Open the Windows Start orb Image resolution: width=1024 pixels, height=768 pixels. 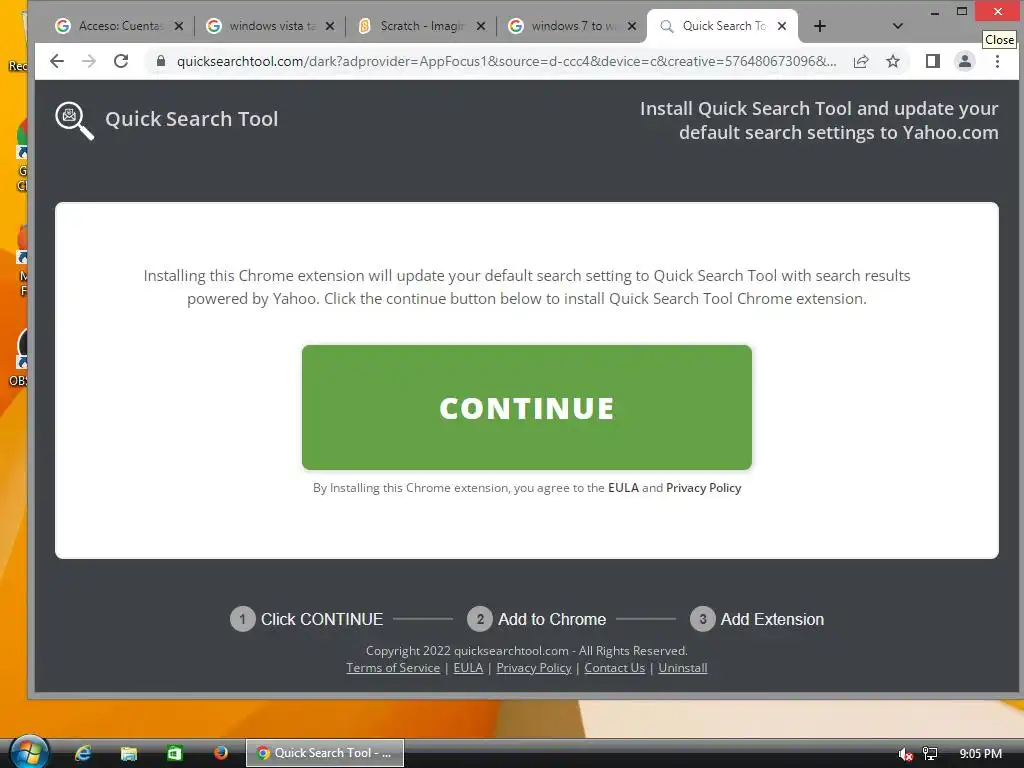tap(27, 752)
